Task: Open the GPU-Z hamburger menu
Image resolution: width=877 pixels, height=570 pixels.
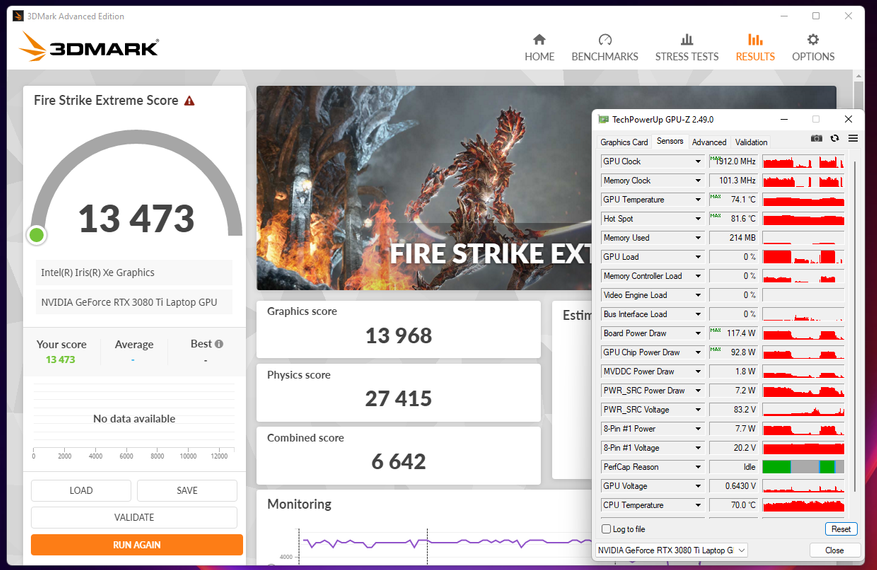Action: point(853,138)
